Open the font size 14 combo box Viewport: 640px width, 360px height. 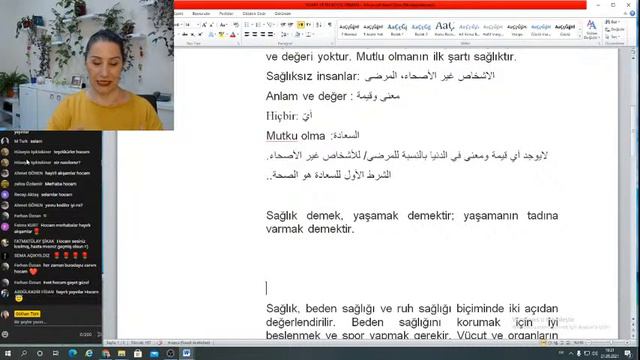pos(192,25)
